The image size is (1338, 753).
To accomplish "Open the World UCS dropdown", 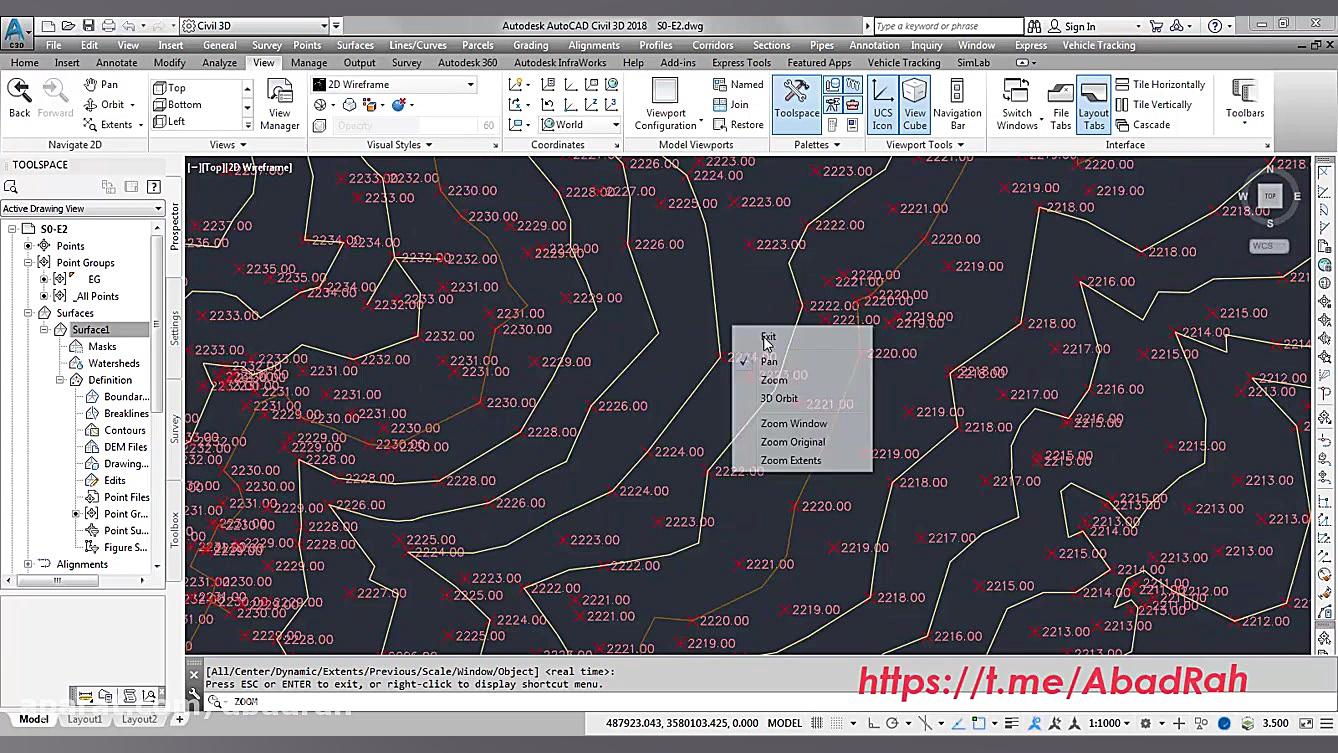I will pyautogui.click(x=580, y=125).
